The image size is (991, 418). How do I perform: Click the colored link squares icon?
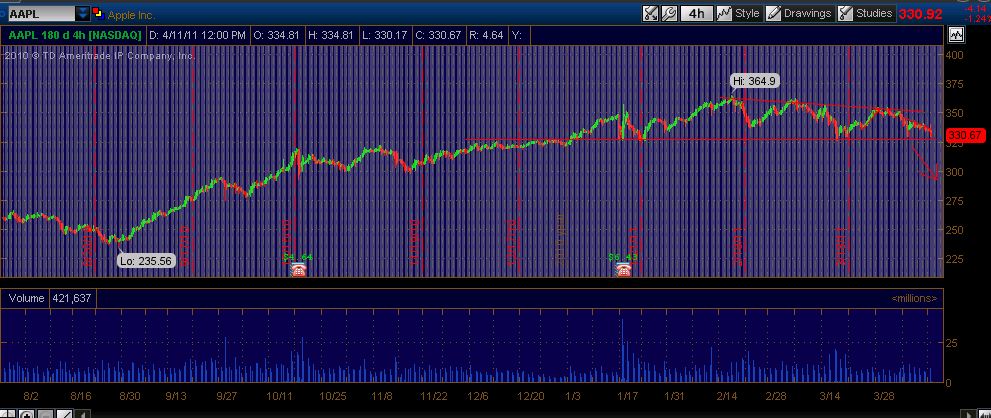97,13
